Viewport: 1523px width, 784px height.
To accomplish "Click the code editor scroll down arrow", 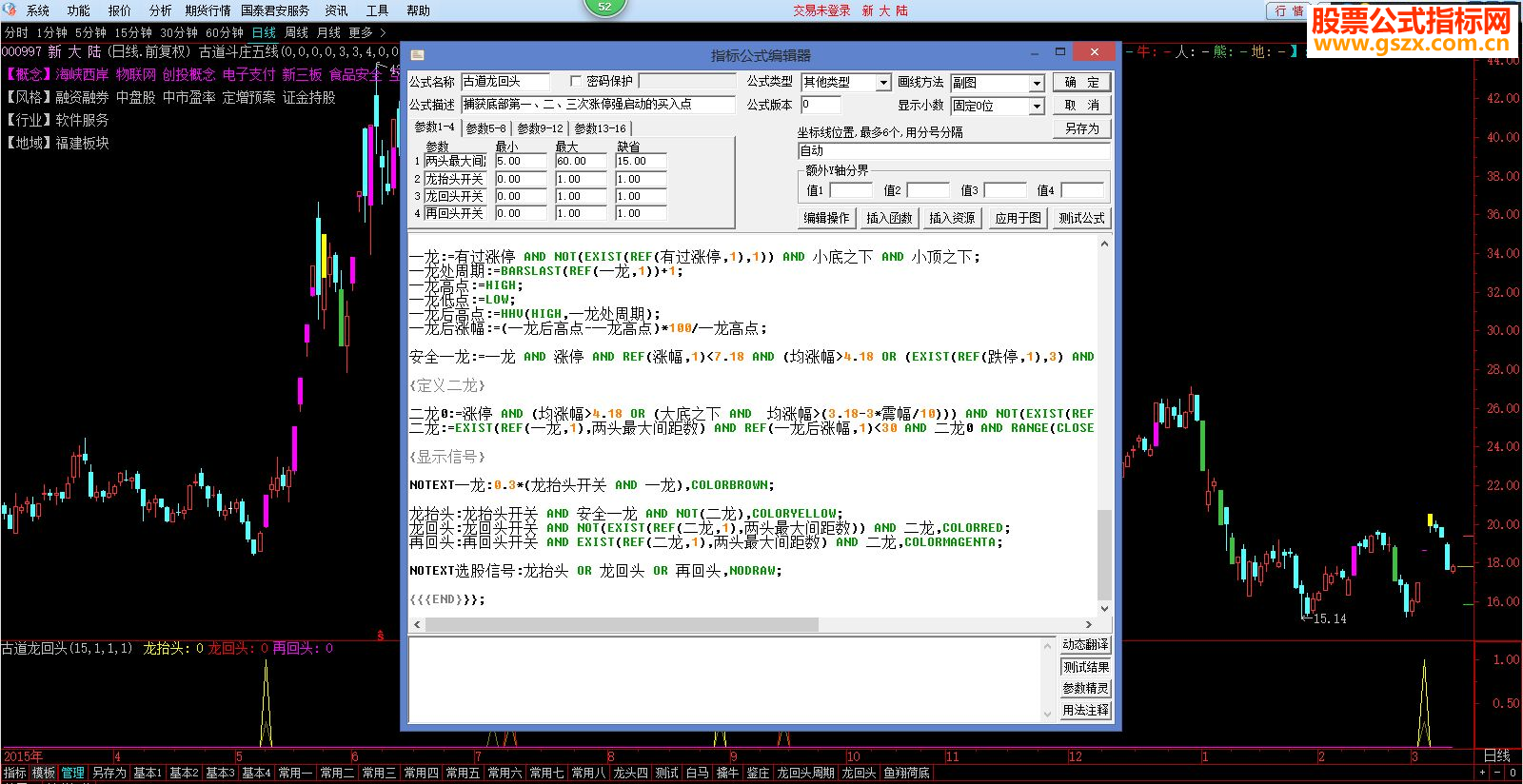I will 1104,609.
